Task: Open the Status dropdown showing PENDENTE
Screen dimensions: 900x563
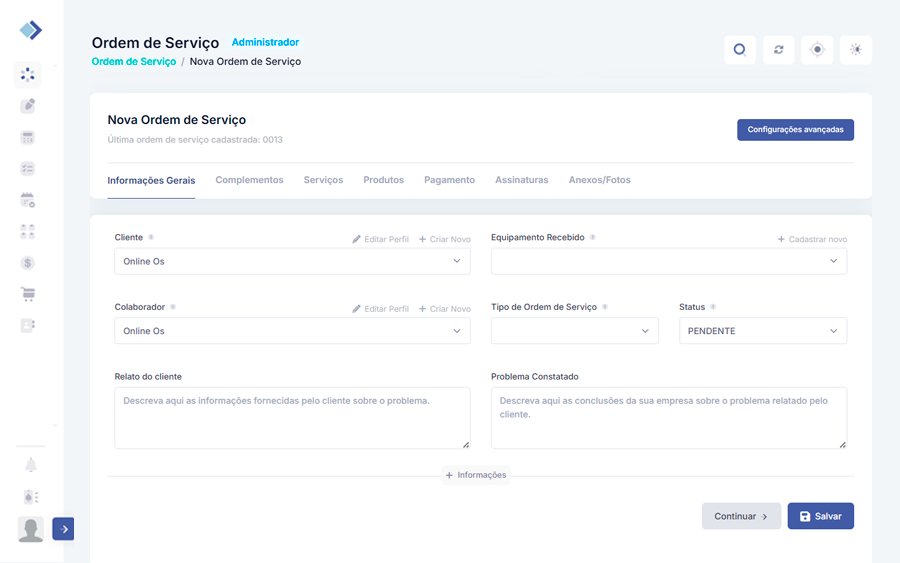Action: tap(762, 331)
